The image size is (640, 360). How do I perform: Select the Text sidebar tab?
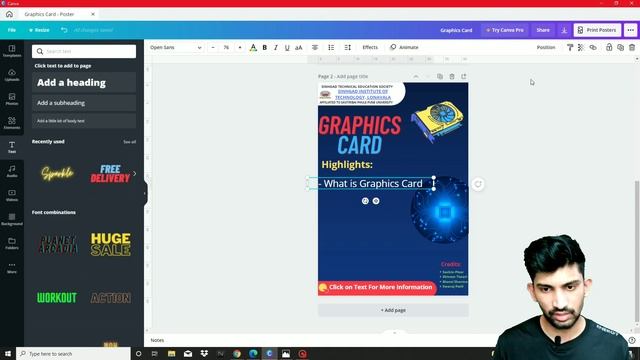(x=12, y=147)
